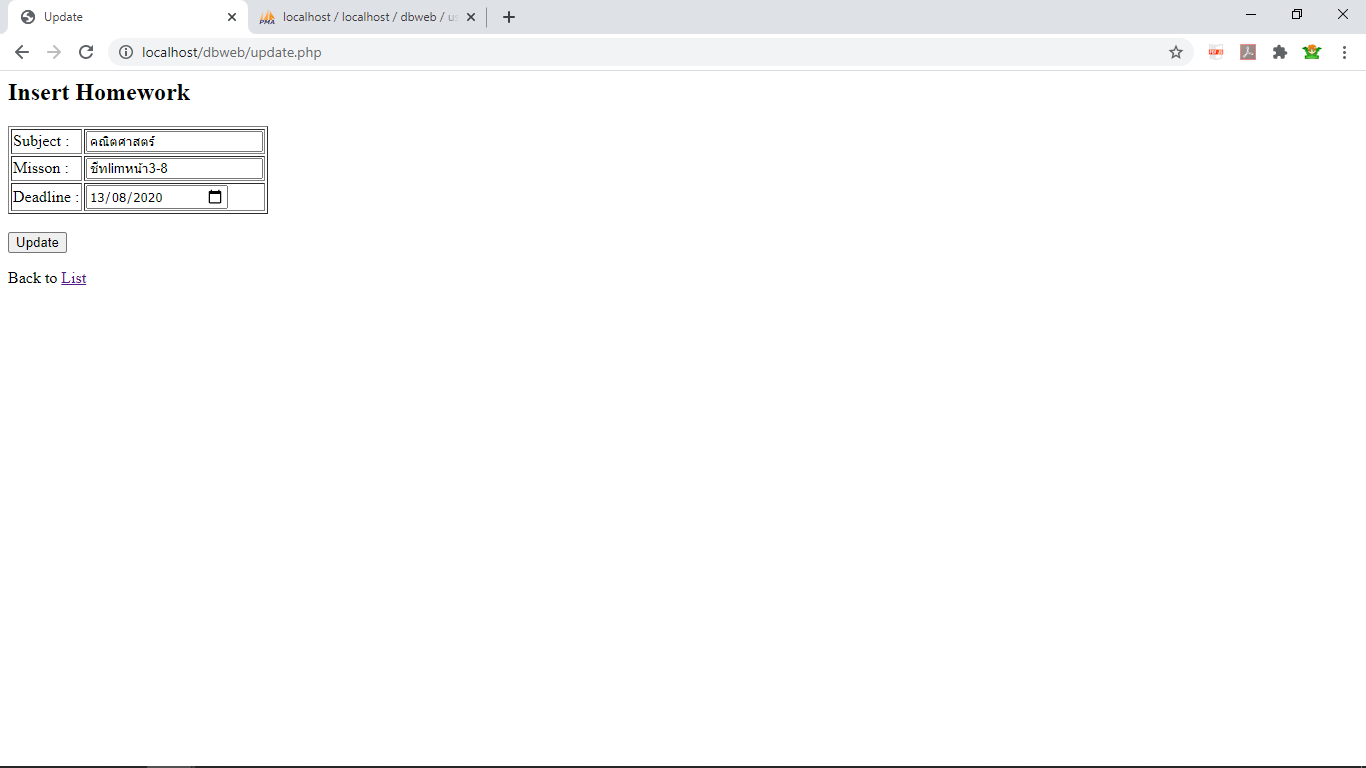Open the Deadline date picker calendar
The image size is (1366, 768).
tap(213, 197)
